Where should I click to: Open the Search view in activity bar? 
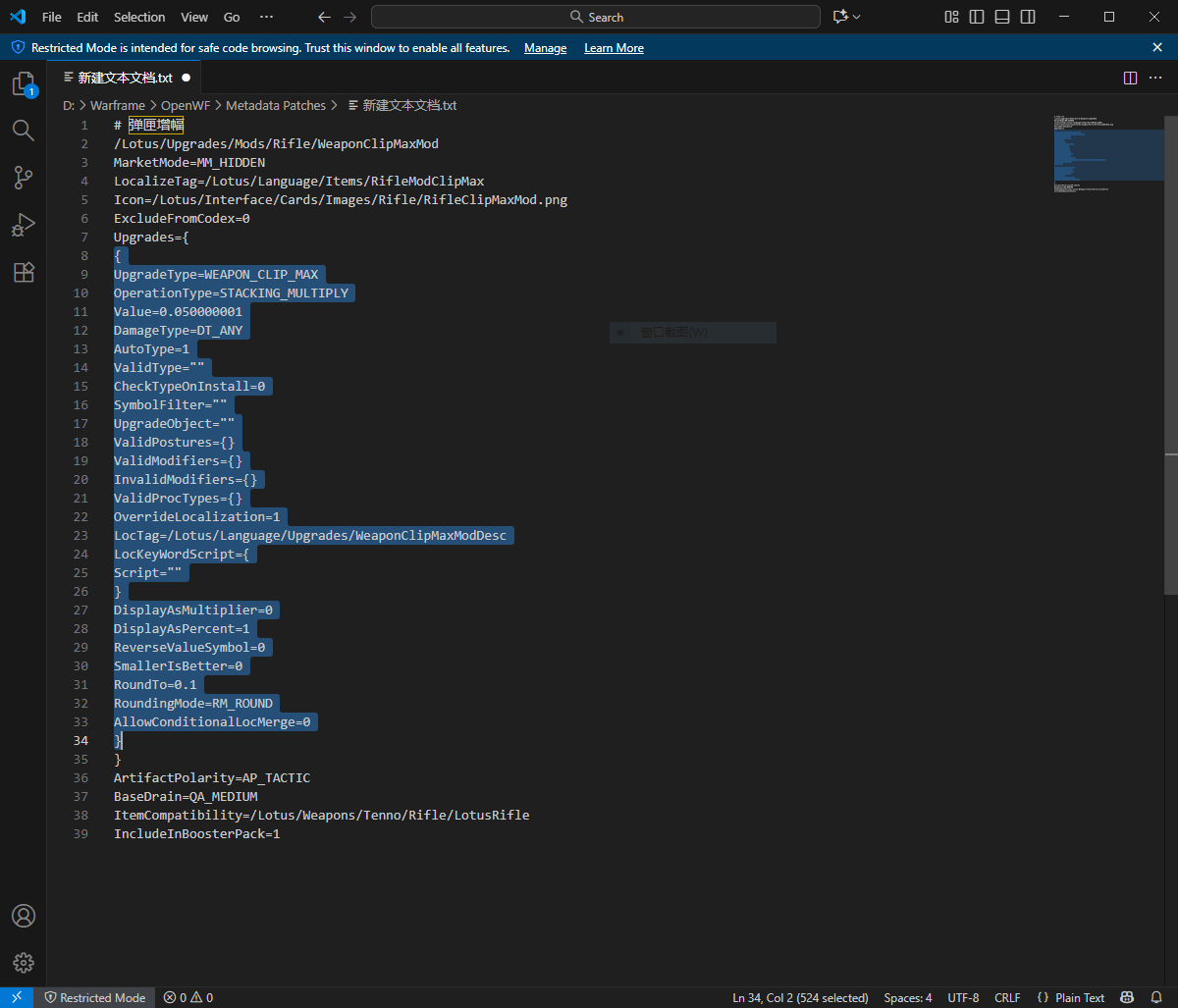[23, 131]
